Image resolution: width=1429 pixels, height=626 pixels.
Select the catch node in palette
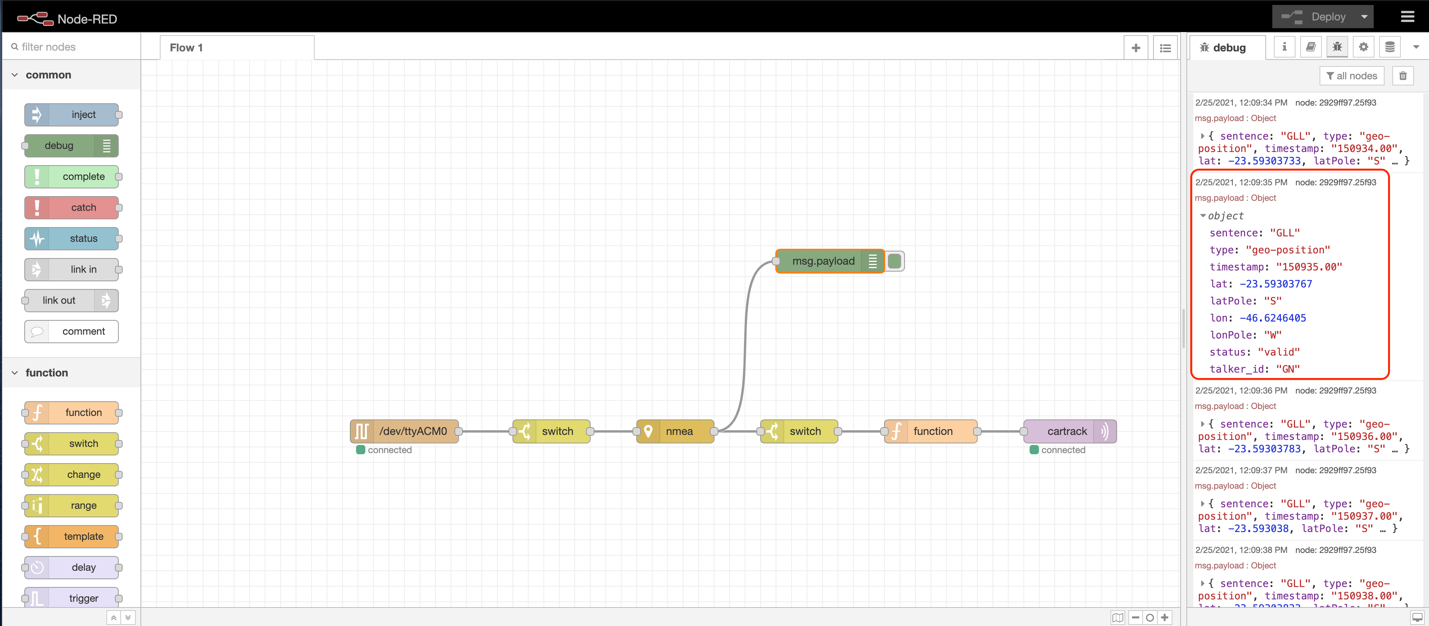[x=72, y=208]
